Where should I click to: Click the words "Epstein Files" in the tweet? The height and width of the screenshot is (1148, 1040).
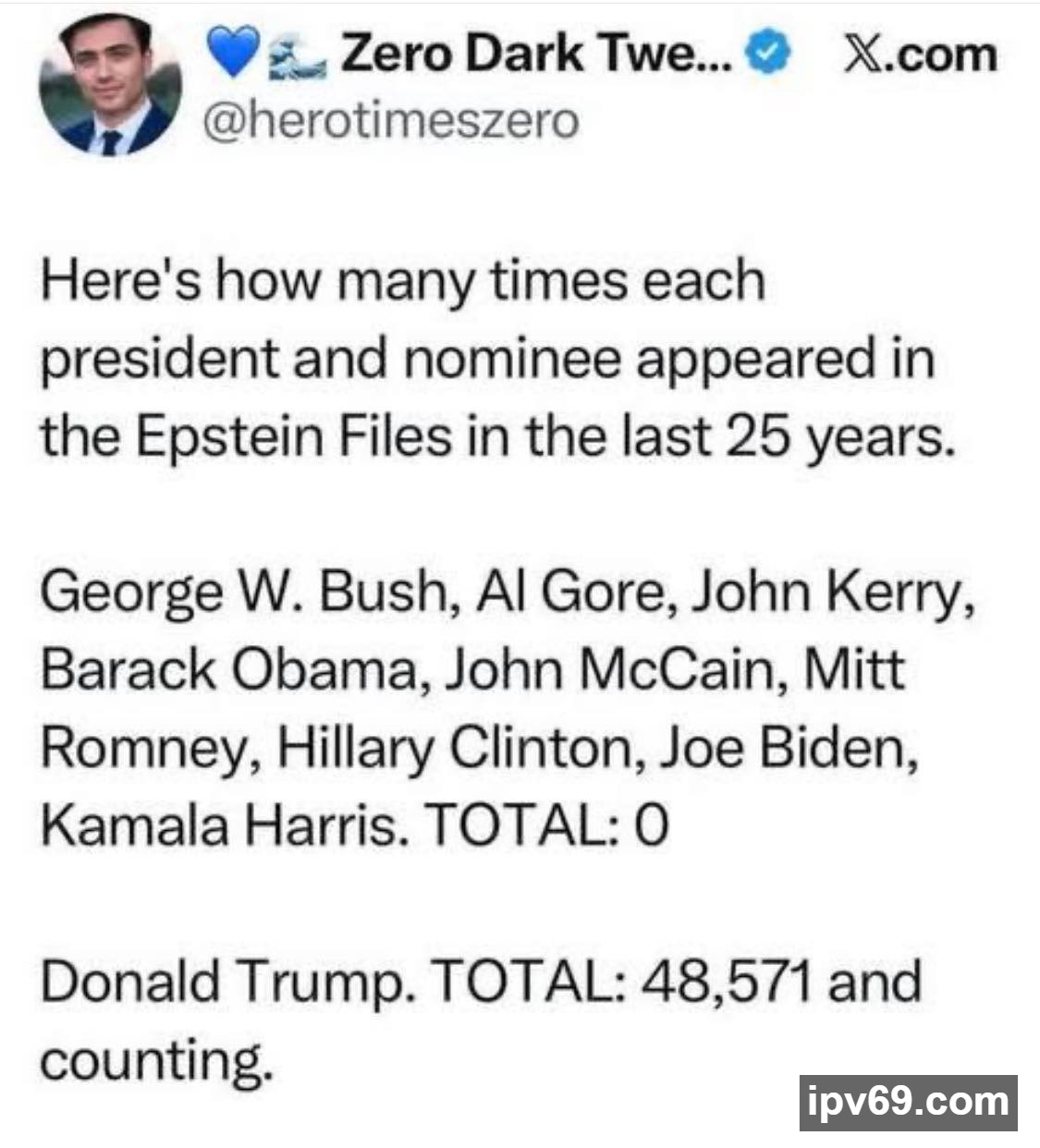[295, 436]
